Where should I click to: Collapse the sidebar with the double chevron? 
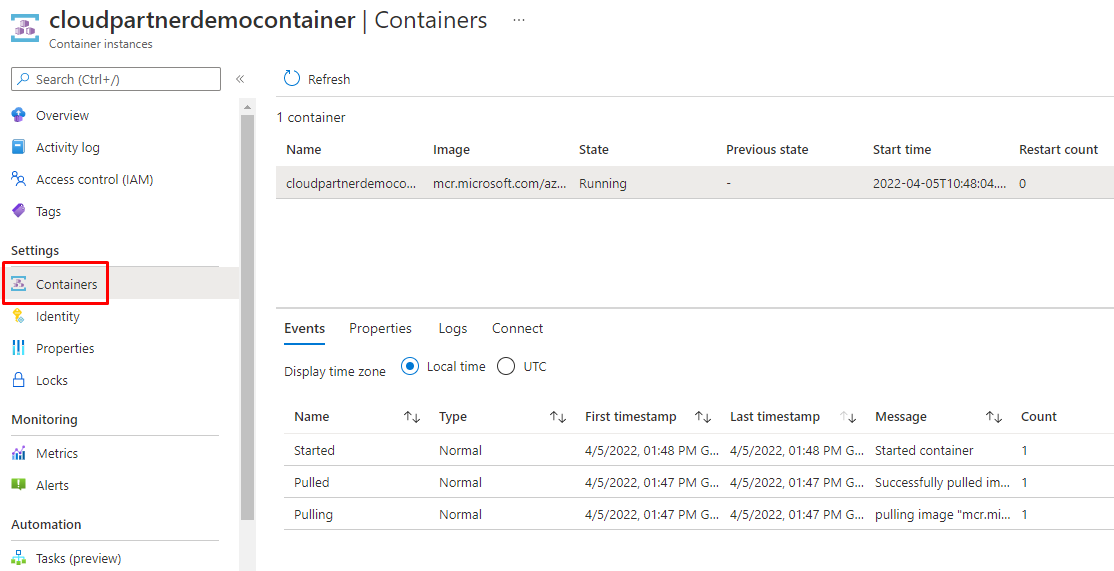coord(240,79)
